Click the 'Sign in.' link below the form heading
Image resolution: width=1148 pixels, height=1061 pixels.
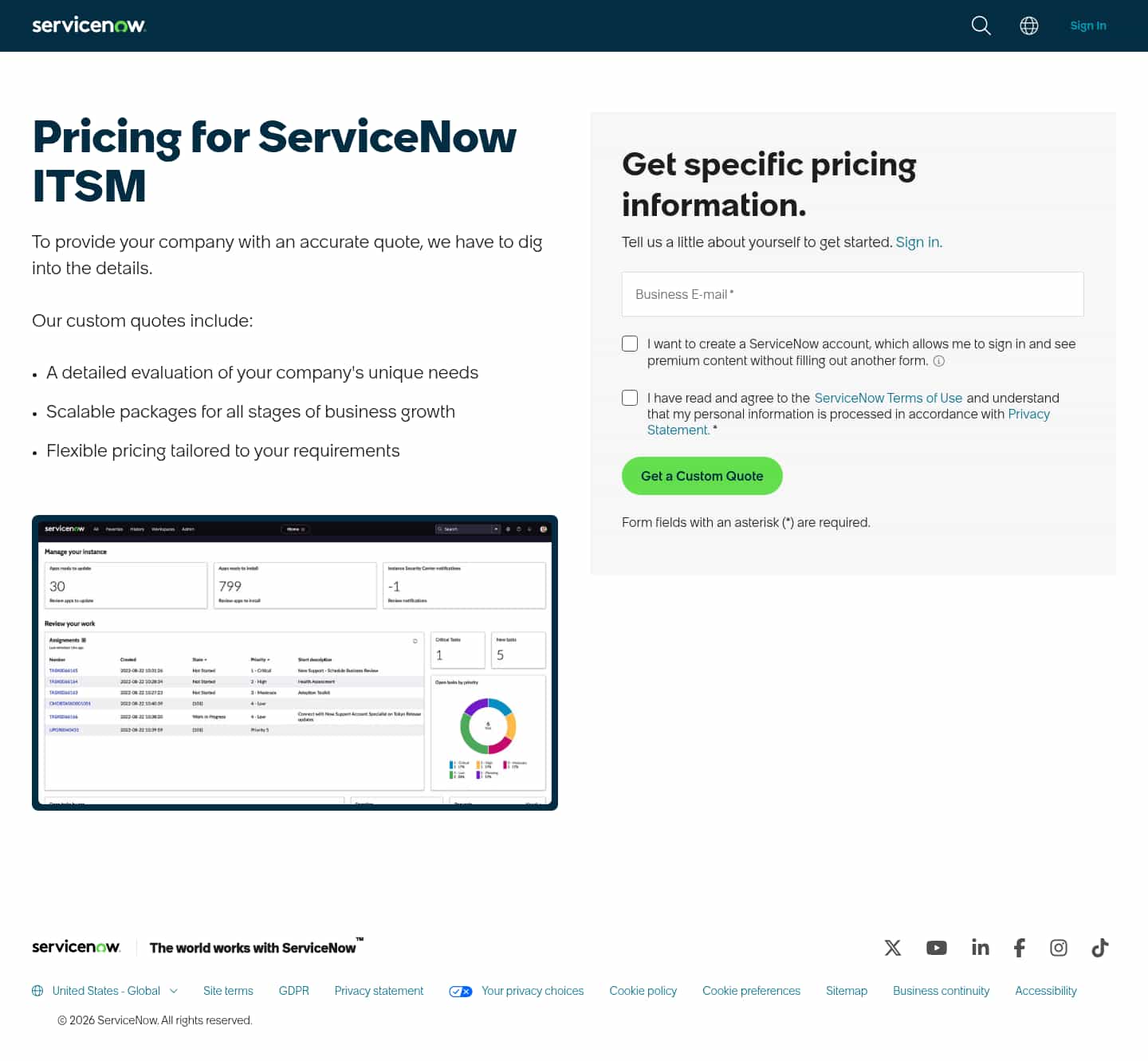[x=919, y=242]
